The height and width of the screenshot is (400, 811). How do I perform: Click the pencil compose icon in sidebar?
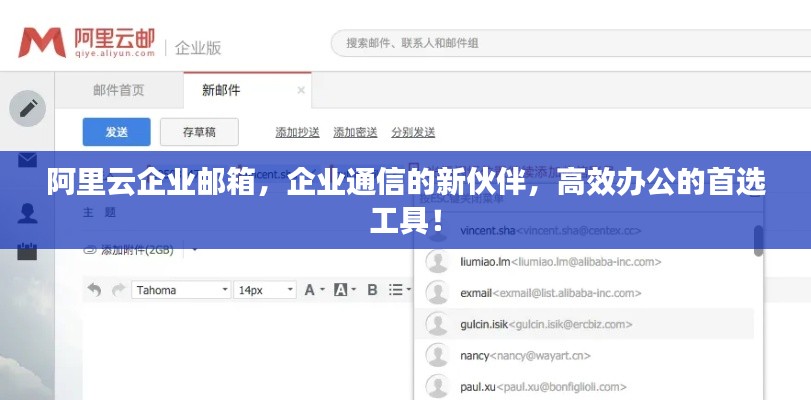click(27, 108)
